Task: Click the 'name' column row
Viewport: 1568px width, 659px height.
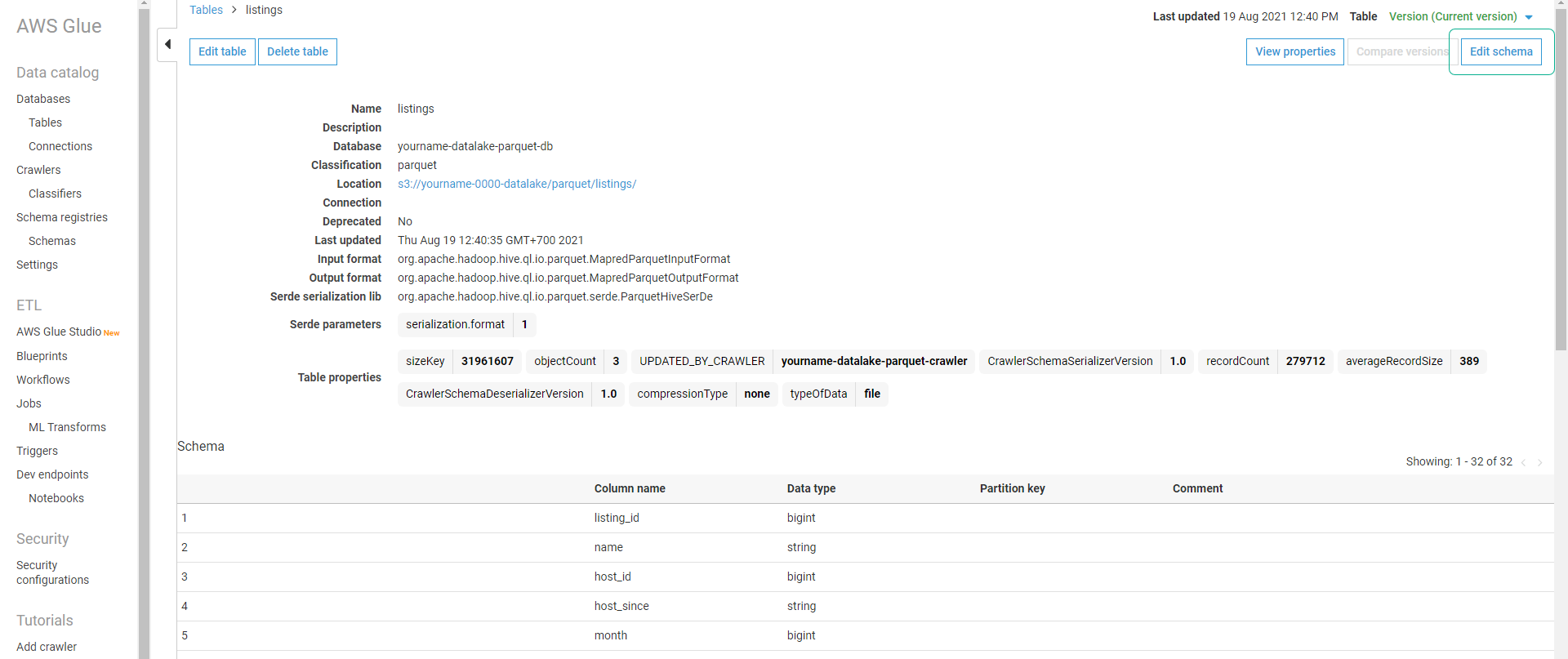Action: tap(866, 547)
